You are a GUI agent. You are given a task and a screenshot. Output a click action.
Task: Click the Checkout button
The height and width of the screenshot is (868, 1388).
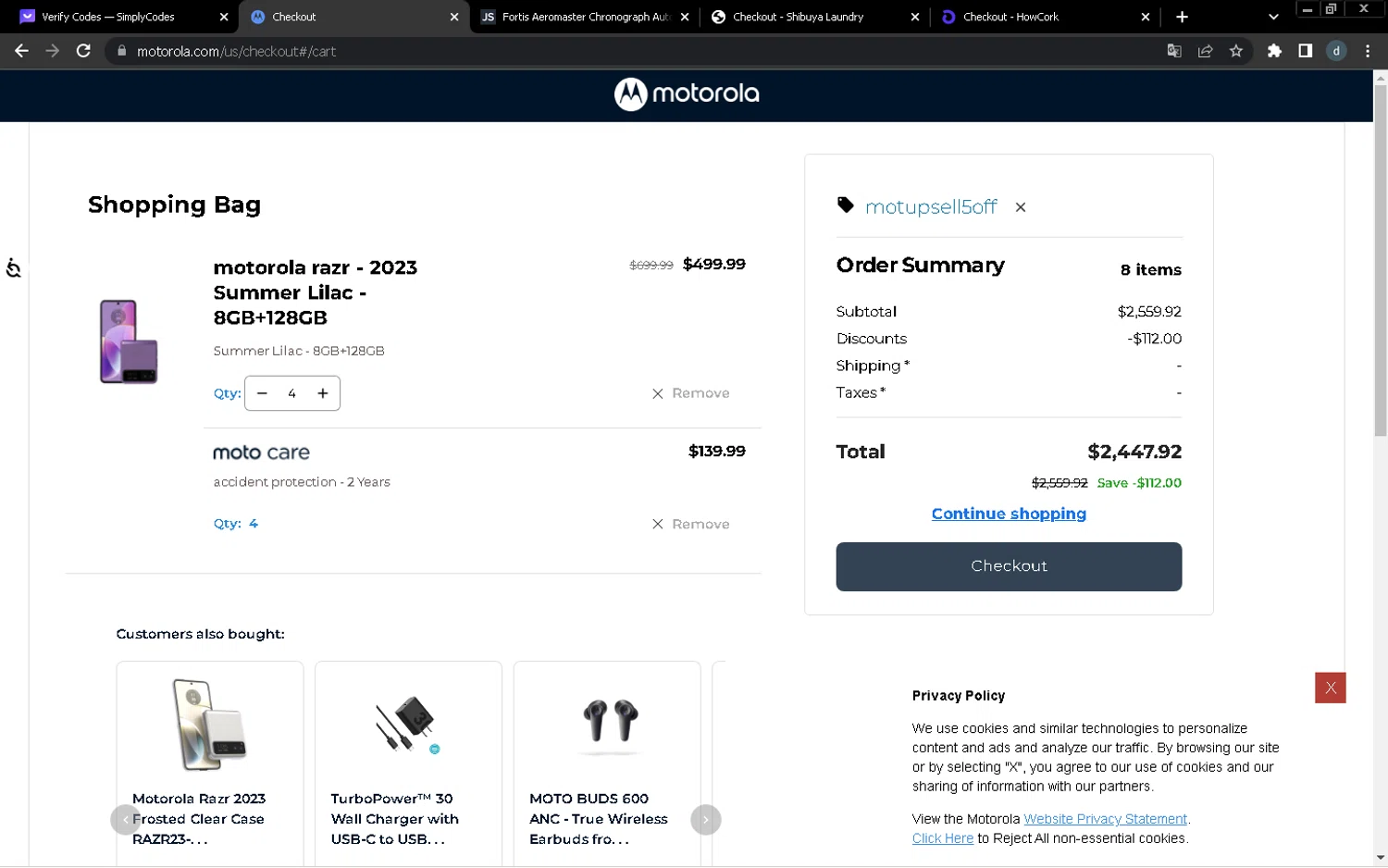coord(1009,566)
